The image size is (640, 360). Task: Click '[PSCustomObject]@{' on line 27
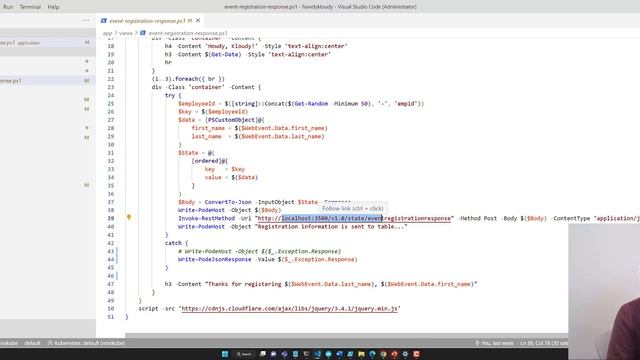pyautogui.click(x=235, y=120)
